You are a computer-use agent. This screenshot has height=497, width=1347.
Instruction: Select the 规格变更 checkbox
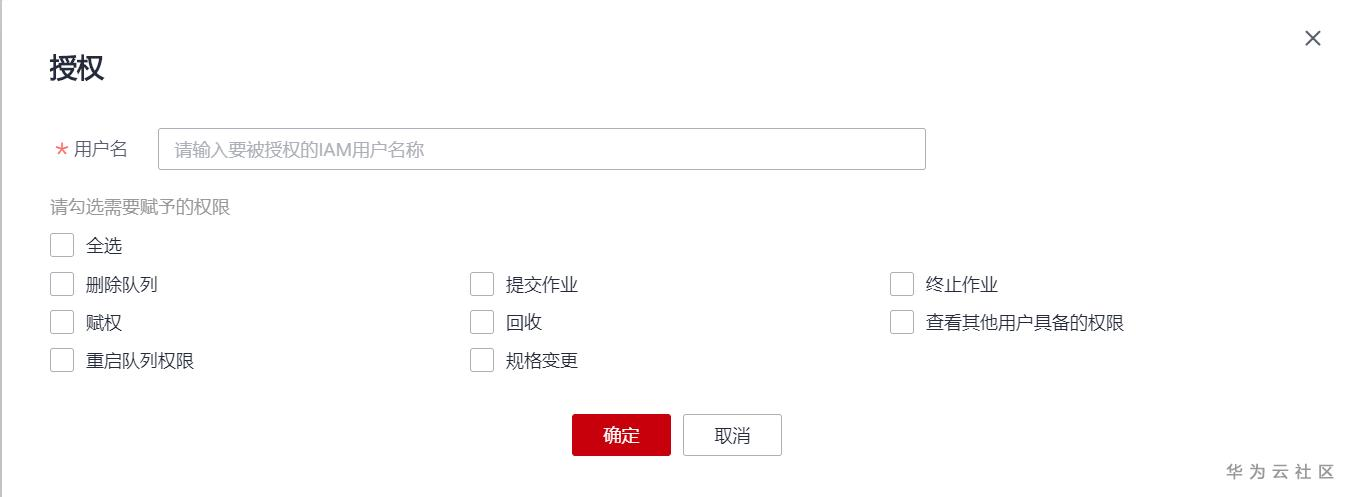click(482, 360)
